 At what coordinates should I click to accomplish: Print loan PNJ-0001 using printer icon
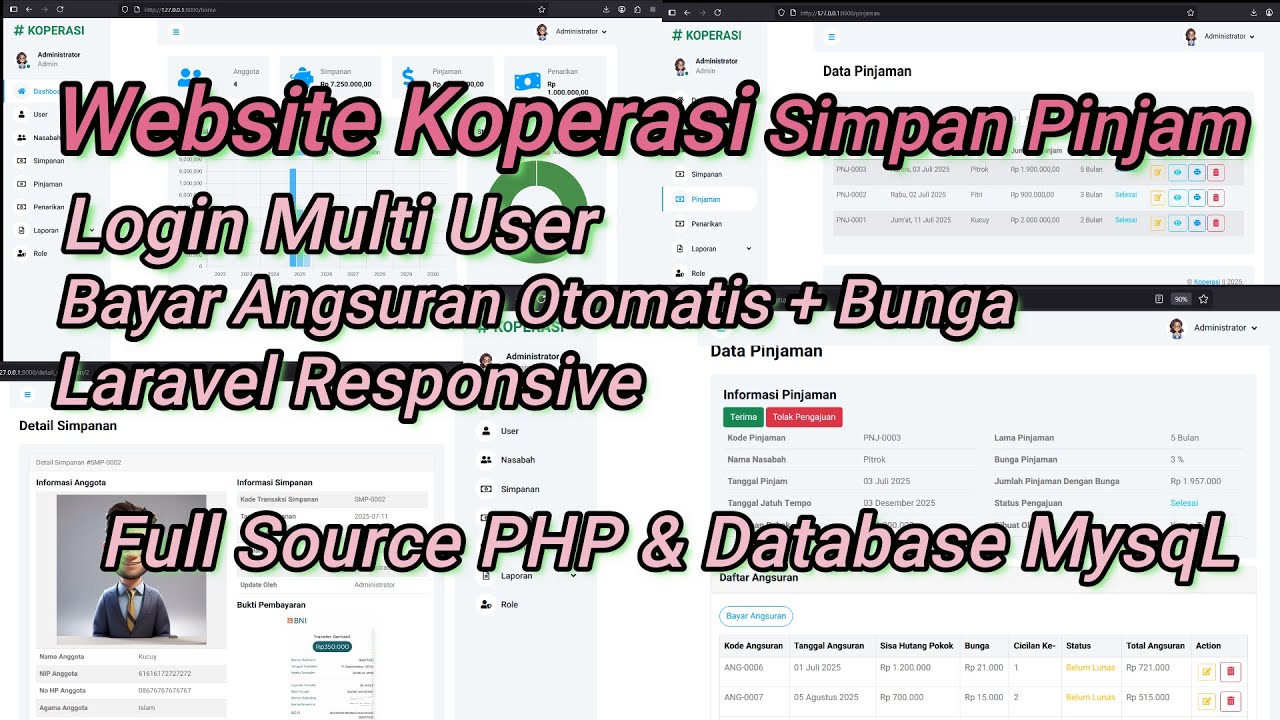[1197, 223]
